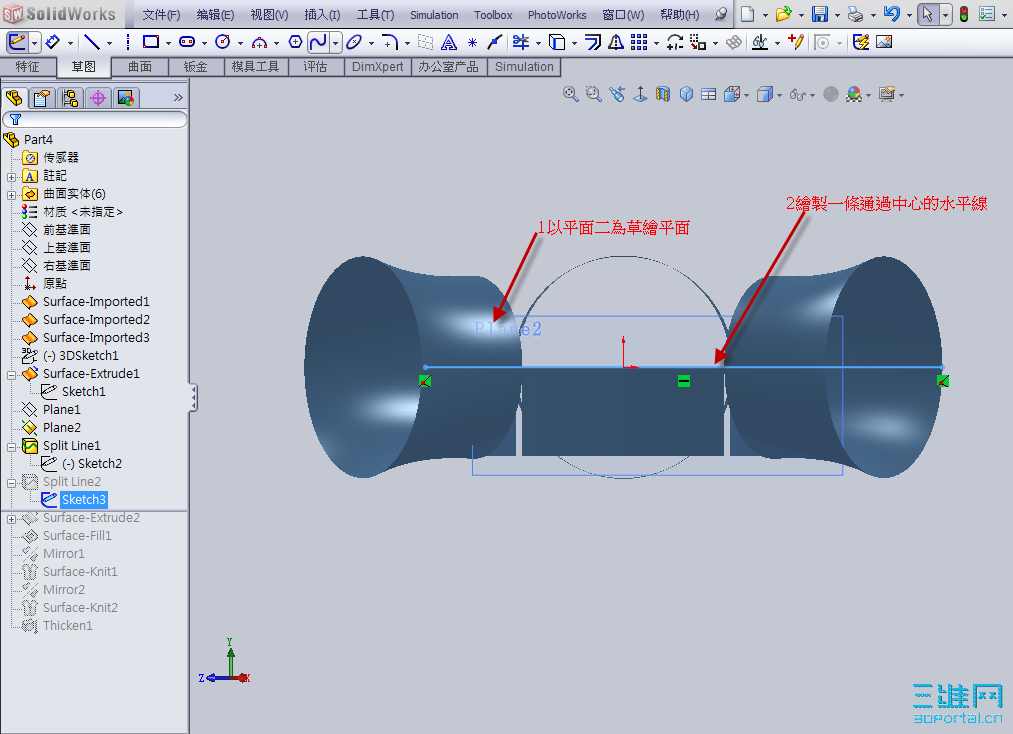Click the horizontal relation icon on the line

click(684, 381)
